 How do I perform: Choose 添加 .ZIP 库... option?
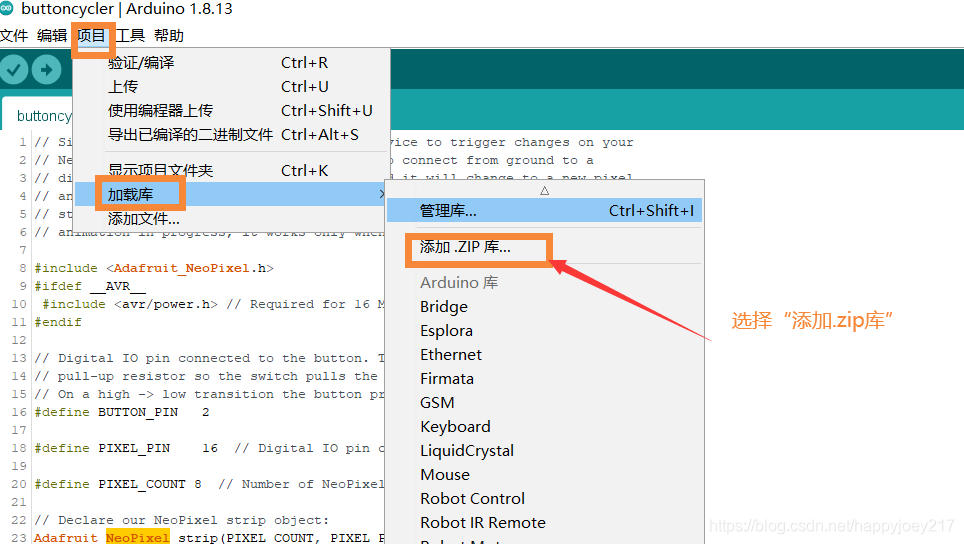click(545, 247)
